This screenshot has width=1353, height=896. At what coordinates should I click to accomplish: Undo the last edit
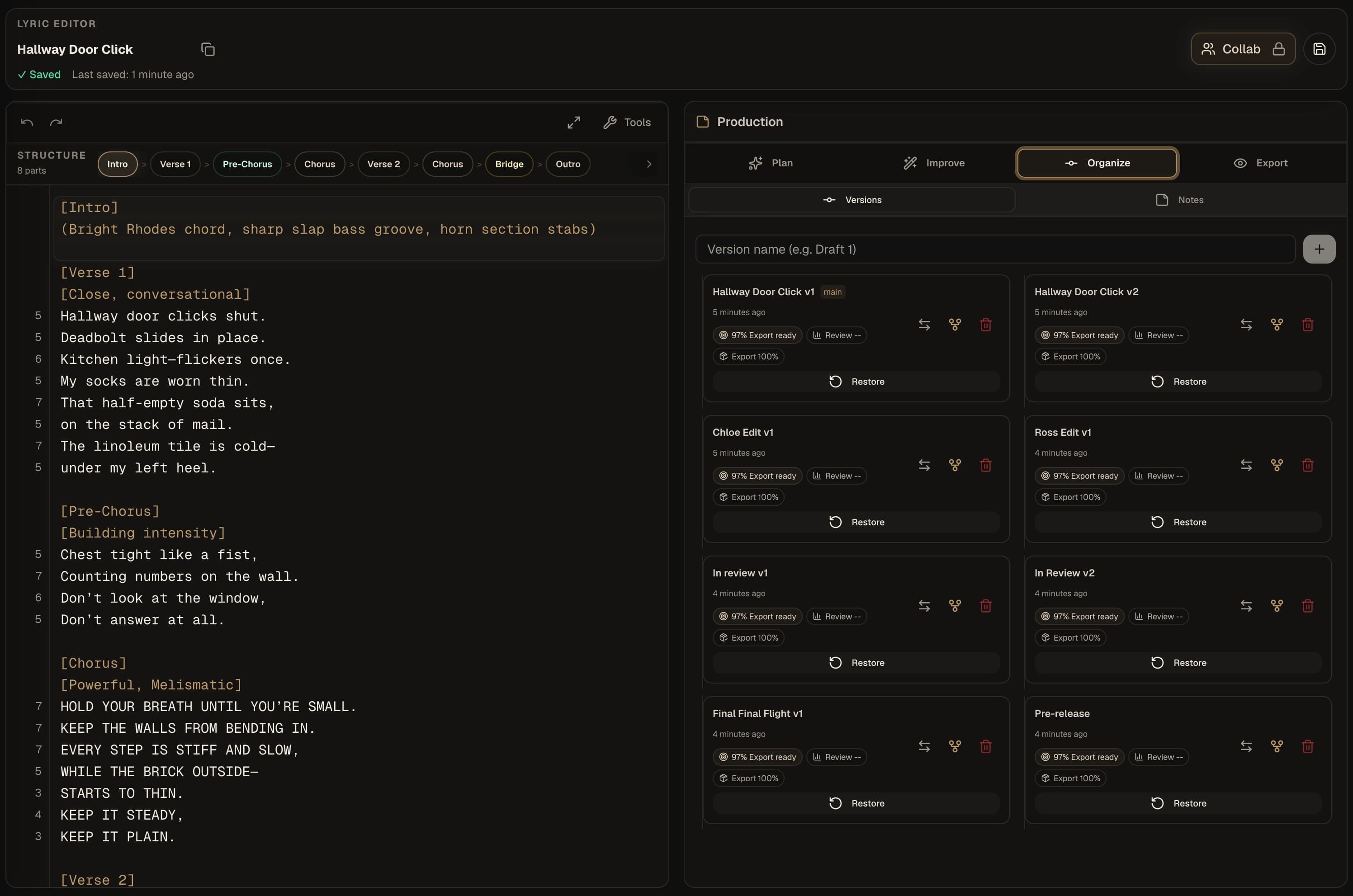pyautogui.click(x=27, y=123)
